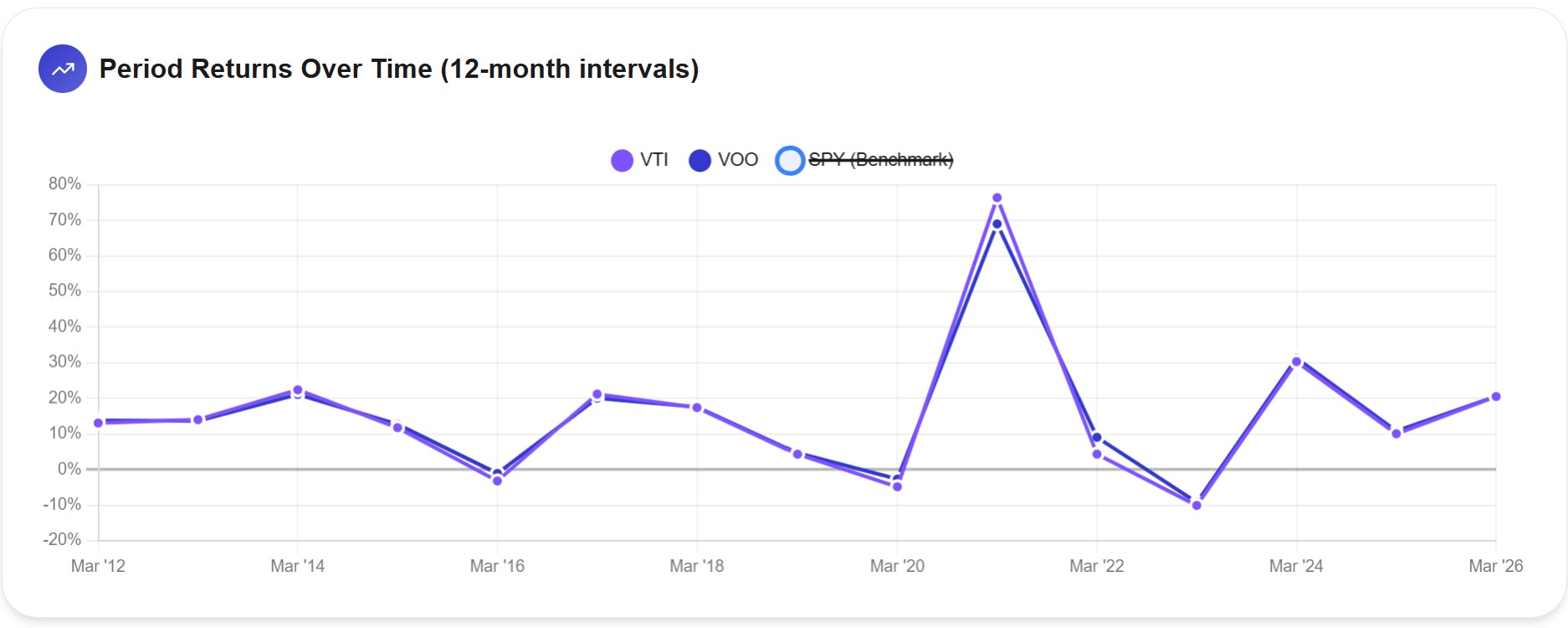1568x628 pixels.
Task: Select the VOO data point at Mar '22
Action: pyautogui.click(x=1097, y=437)
